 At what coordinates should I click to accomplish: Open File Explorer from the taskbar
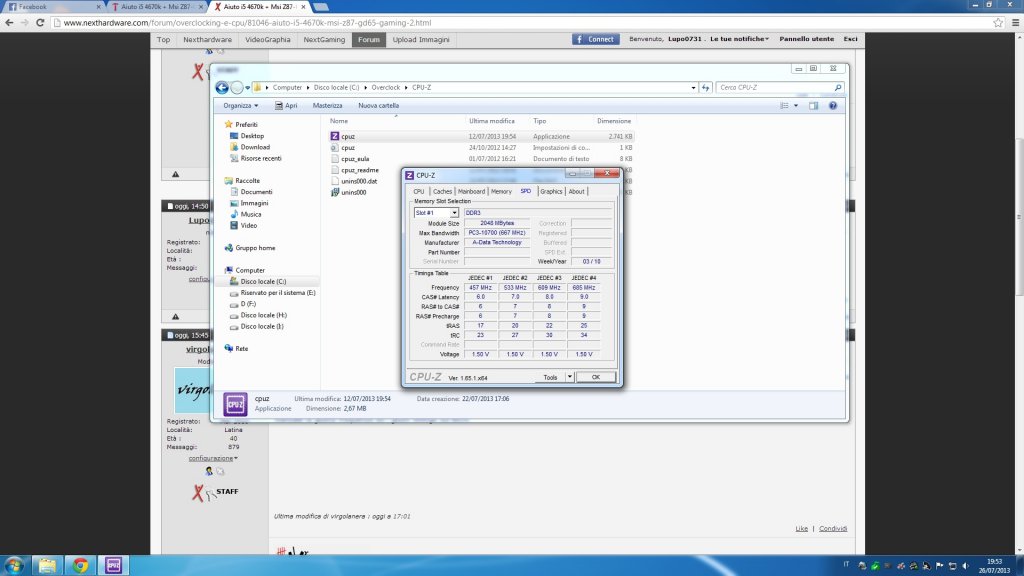(47, 566)
